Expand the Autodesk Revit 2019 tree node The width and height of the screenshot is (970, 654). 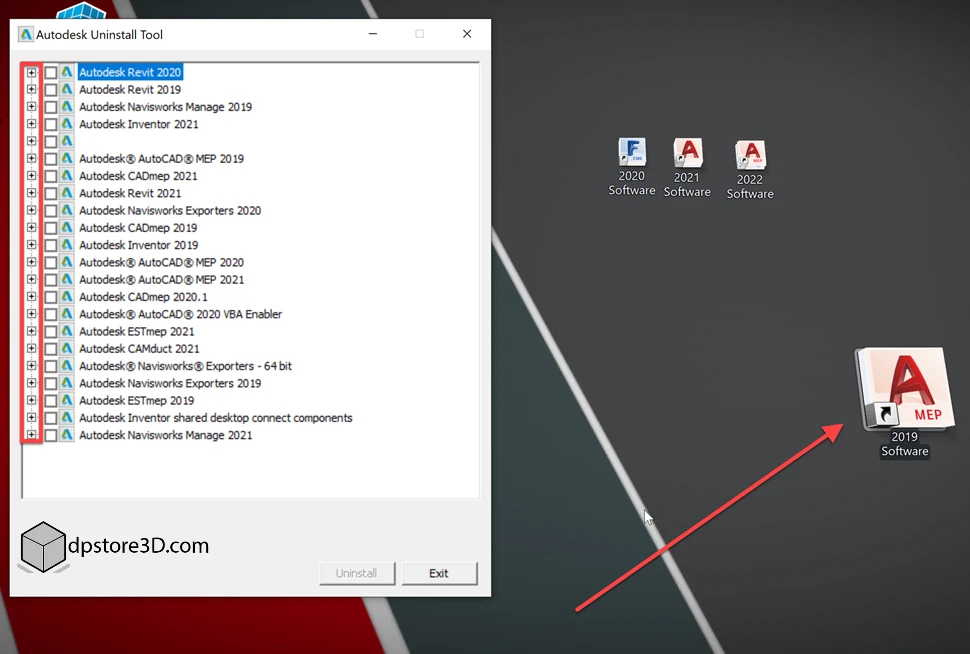(x=31, y=90)
